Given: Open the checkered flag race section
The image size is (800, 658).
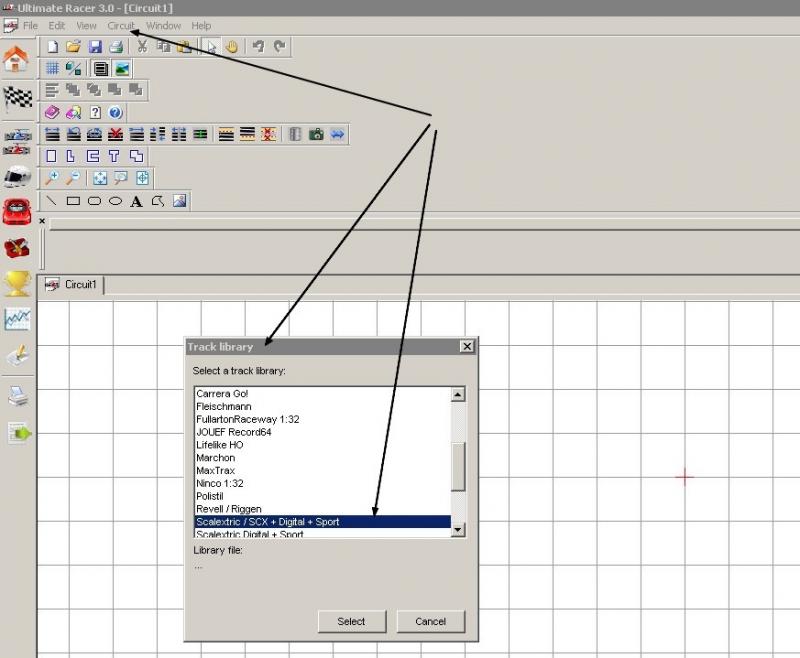Looking at the screenshot, I should (17, 98).
